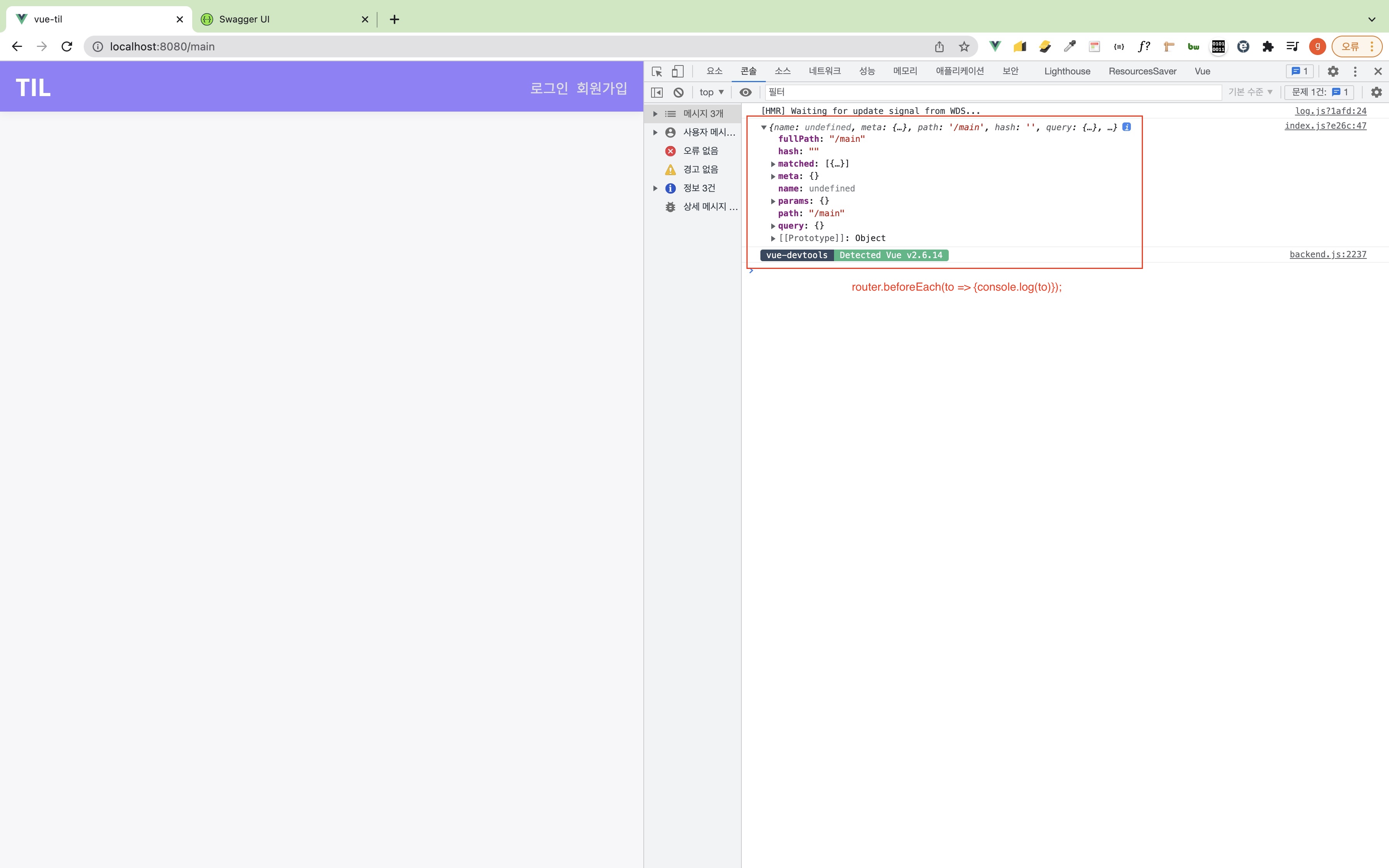Open the binary 0101 extension icon
The image size is (1389, 868).
pyautogui.click(x=1218, y=46)
